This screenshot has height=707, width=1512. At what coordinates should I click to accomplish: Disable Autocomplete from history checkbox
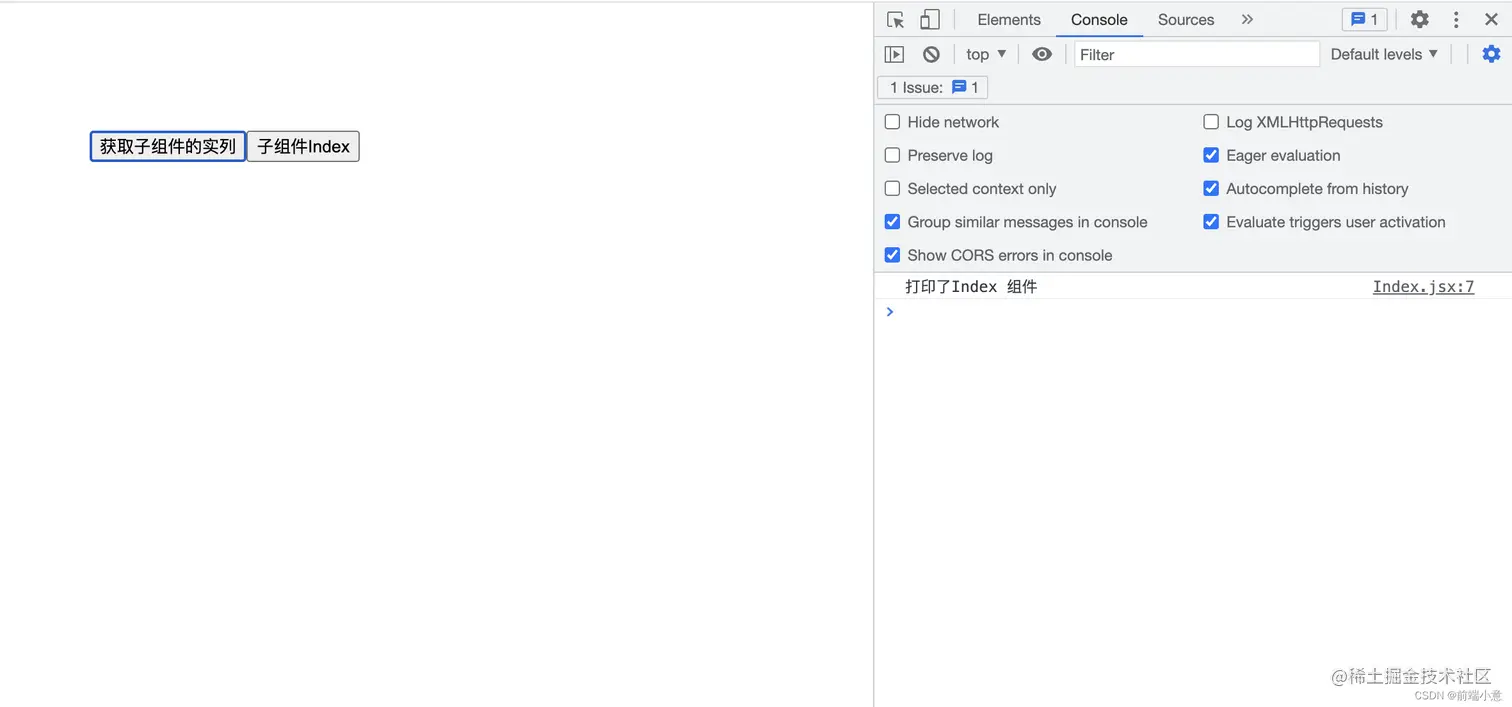[x=1211, y=189]
